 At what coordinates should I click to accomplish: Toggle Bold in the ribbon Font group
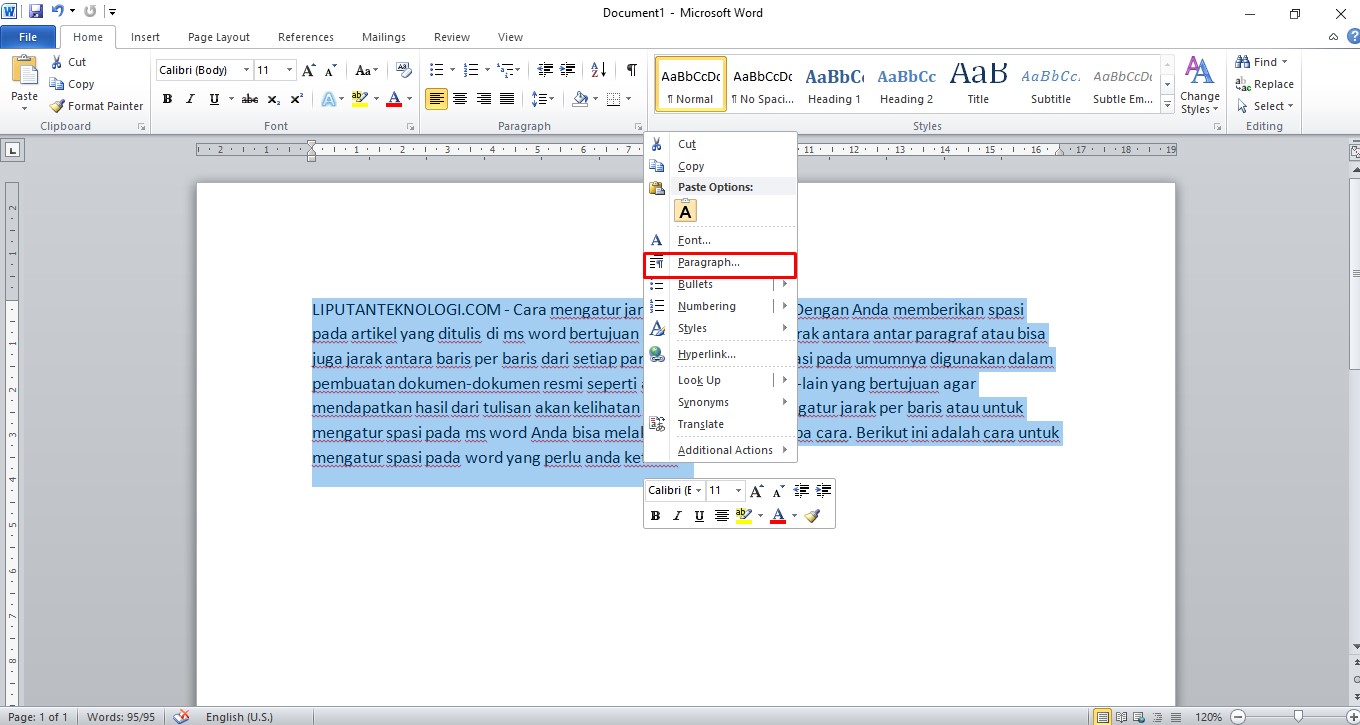167,99
